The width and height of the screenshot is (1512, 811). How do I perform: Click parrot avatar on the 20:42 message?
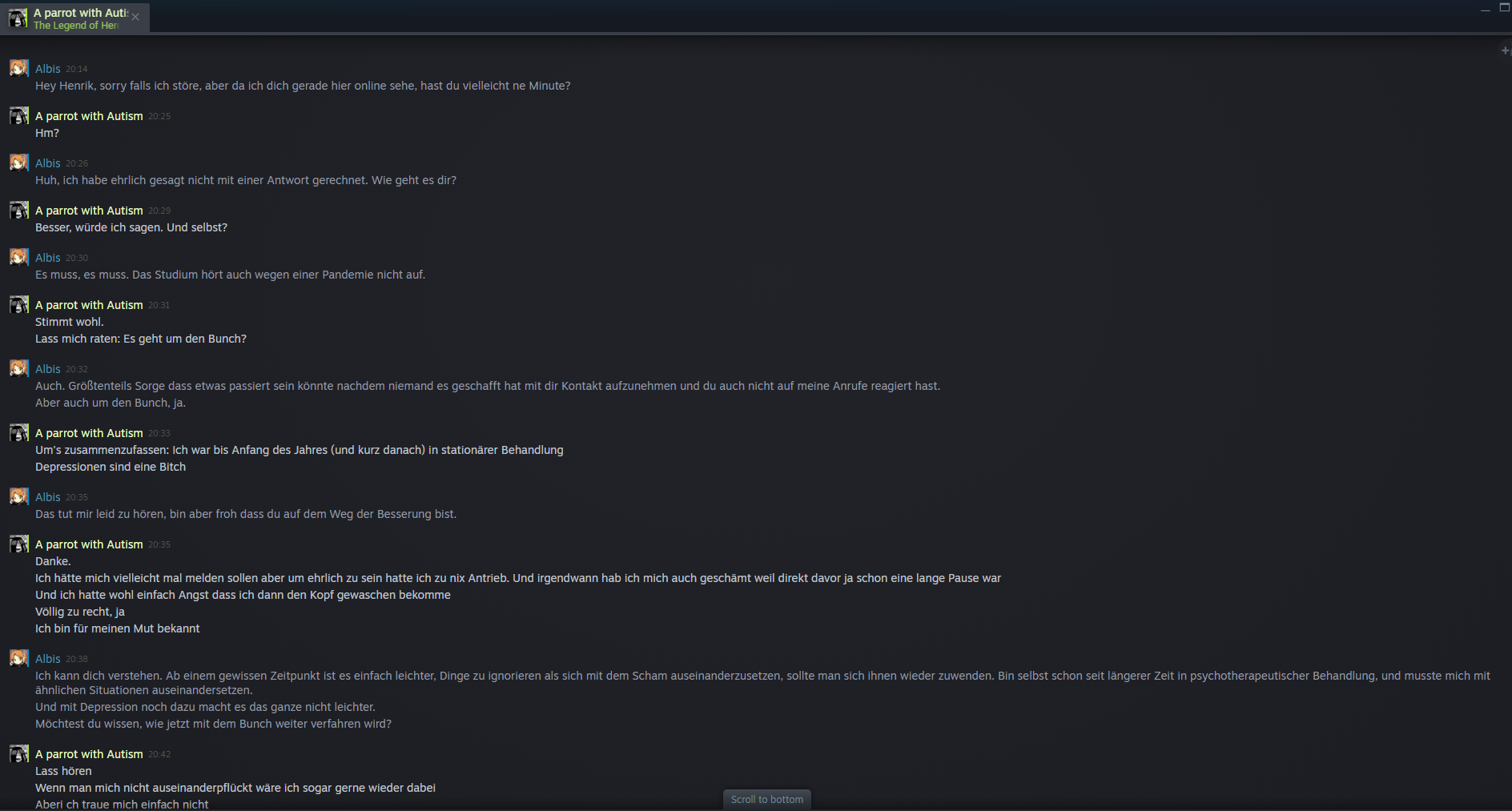point(19,753)
